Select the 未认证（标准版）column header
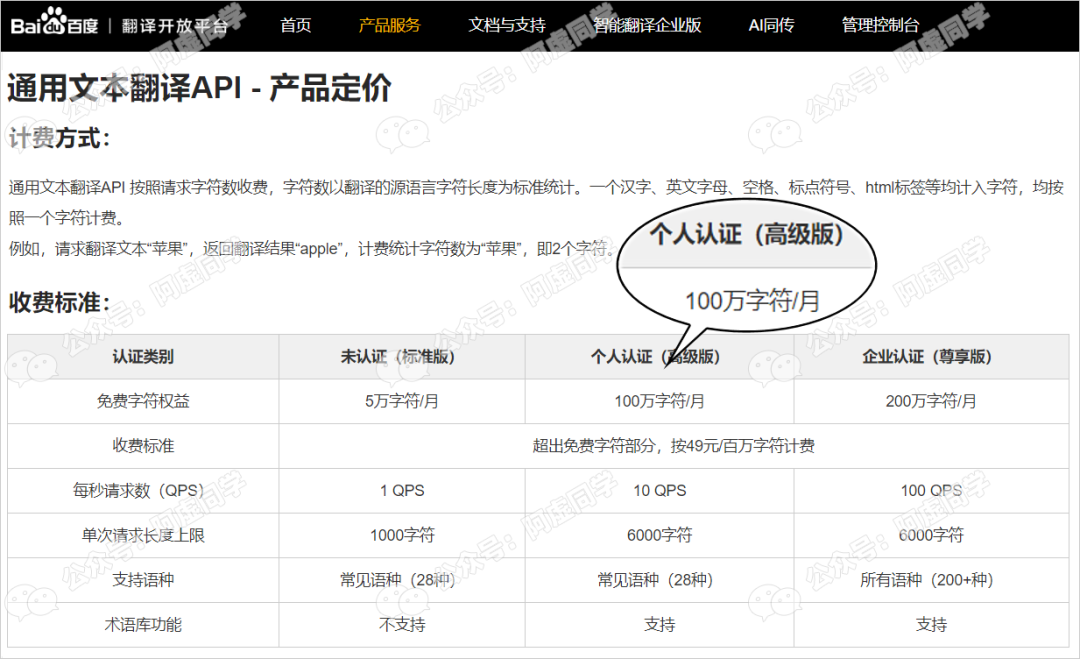The width and height of the screenshot is (1080, 659). (x=402, y=356)
